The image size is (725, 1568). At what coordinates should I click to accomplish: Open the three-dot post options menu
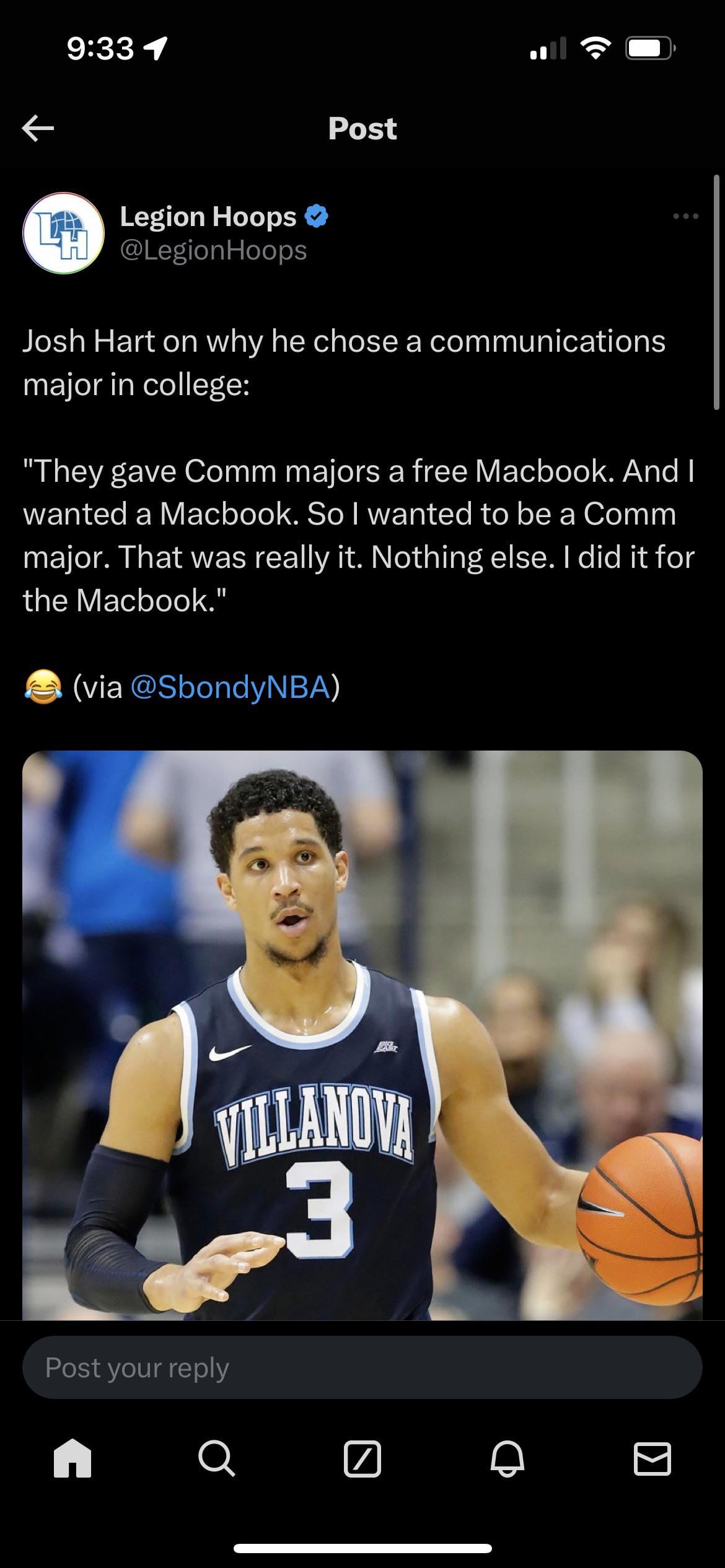(x=686, y=216)
